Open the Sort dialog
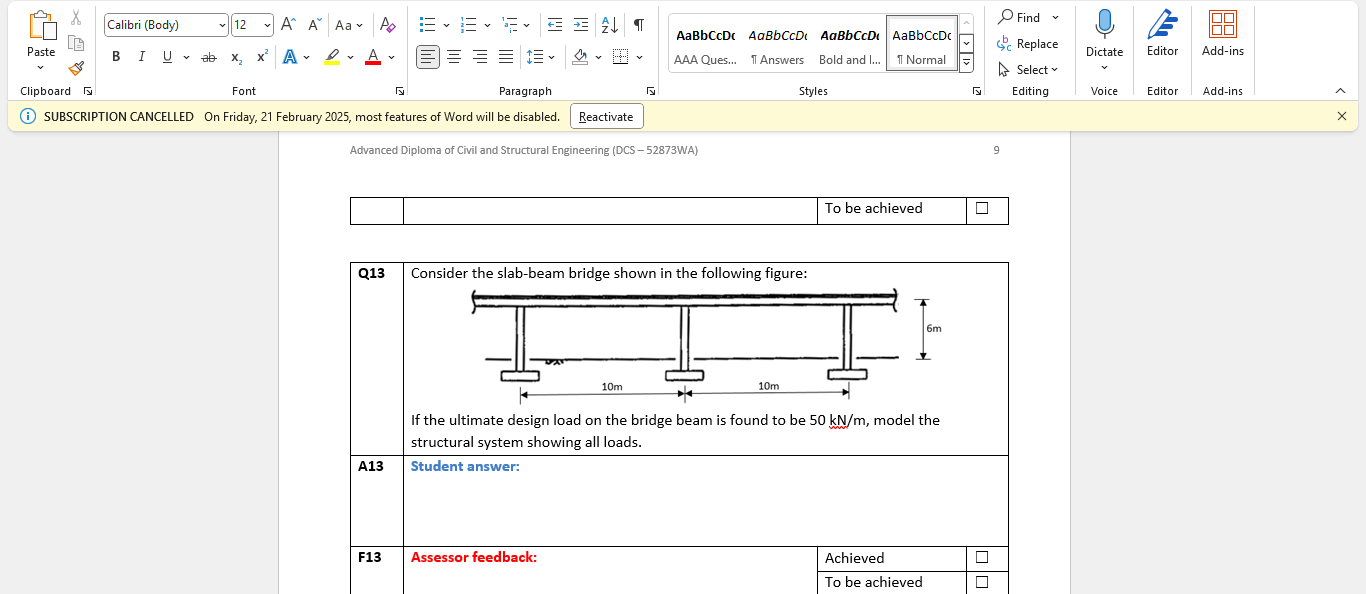Screen dimensions: 1366x594 609,26
